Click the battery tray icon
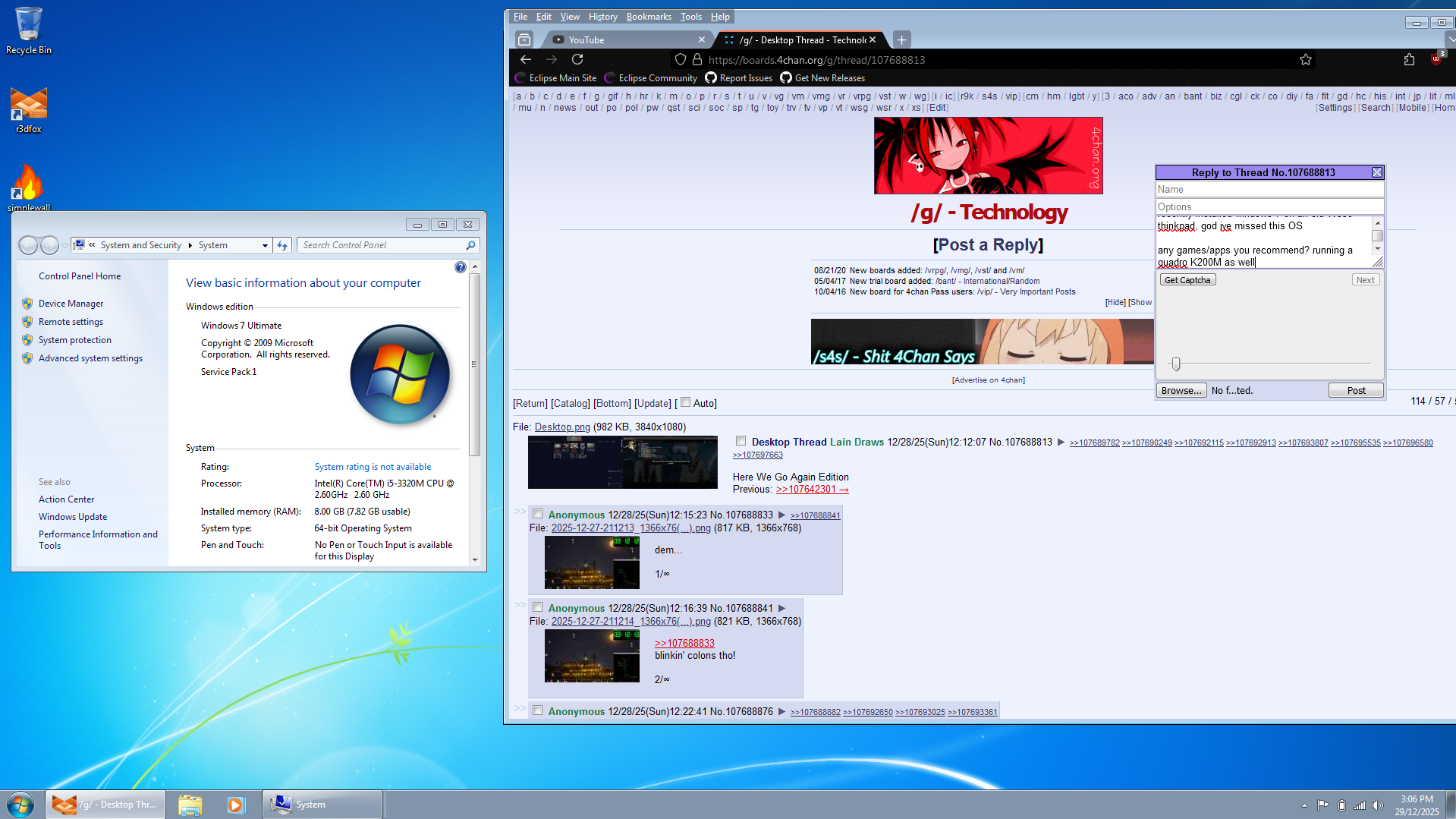 (x=1341, y=805)
